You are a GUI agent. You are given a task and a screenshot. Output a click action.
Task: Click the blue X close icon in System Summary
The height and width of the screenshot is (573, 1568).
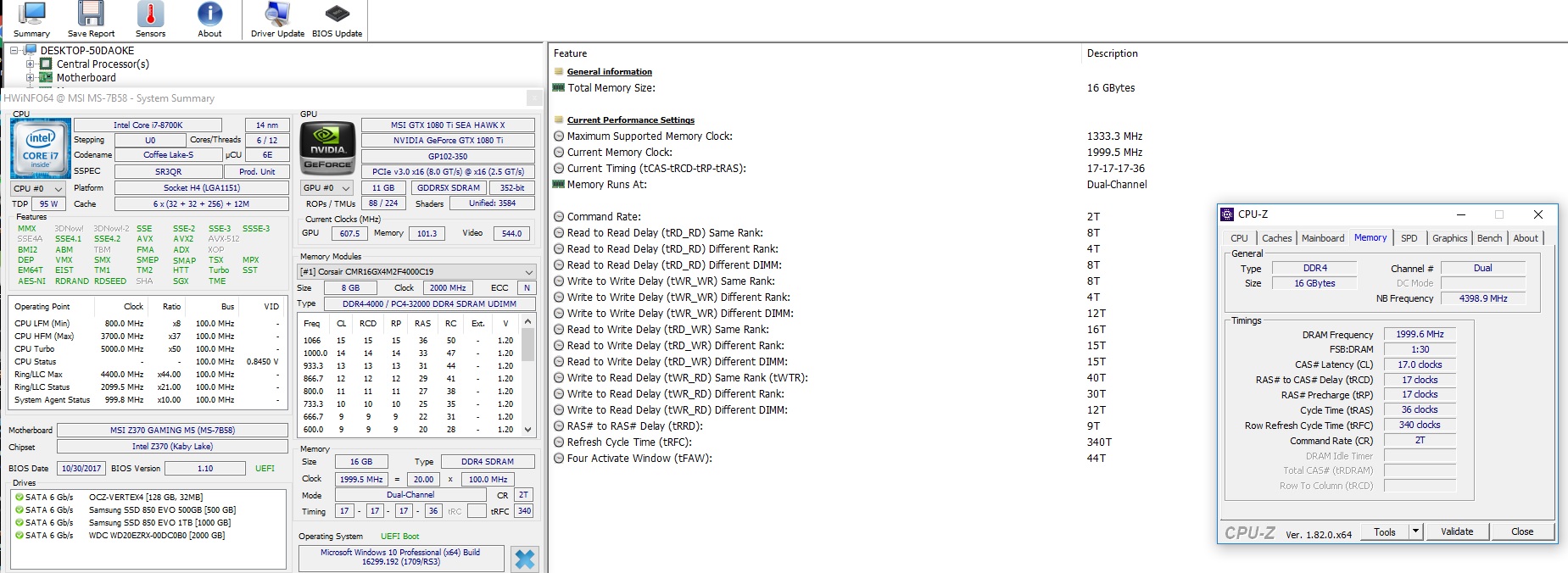[x=525, y=559]
